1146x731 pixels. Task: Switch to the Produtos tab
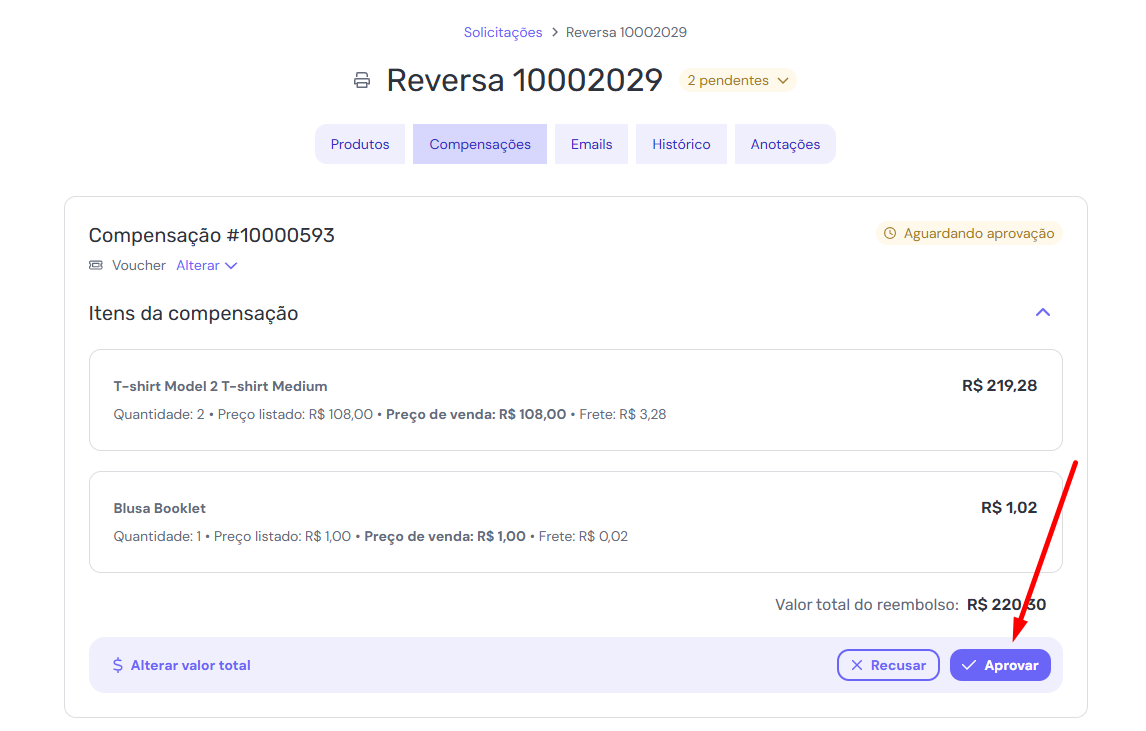pos(360,144)
